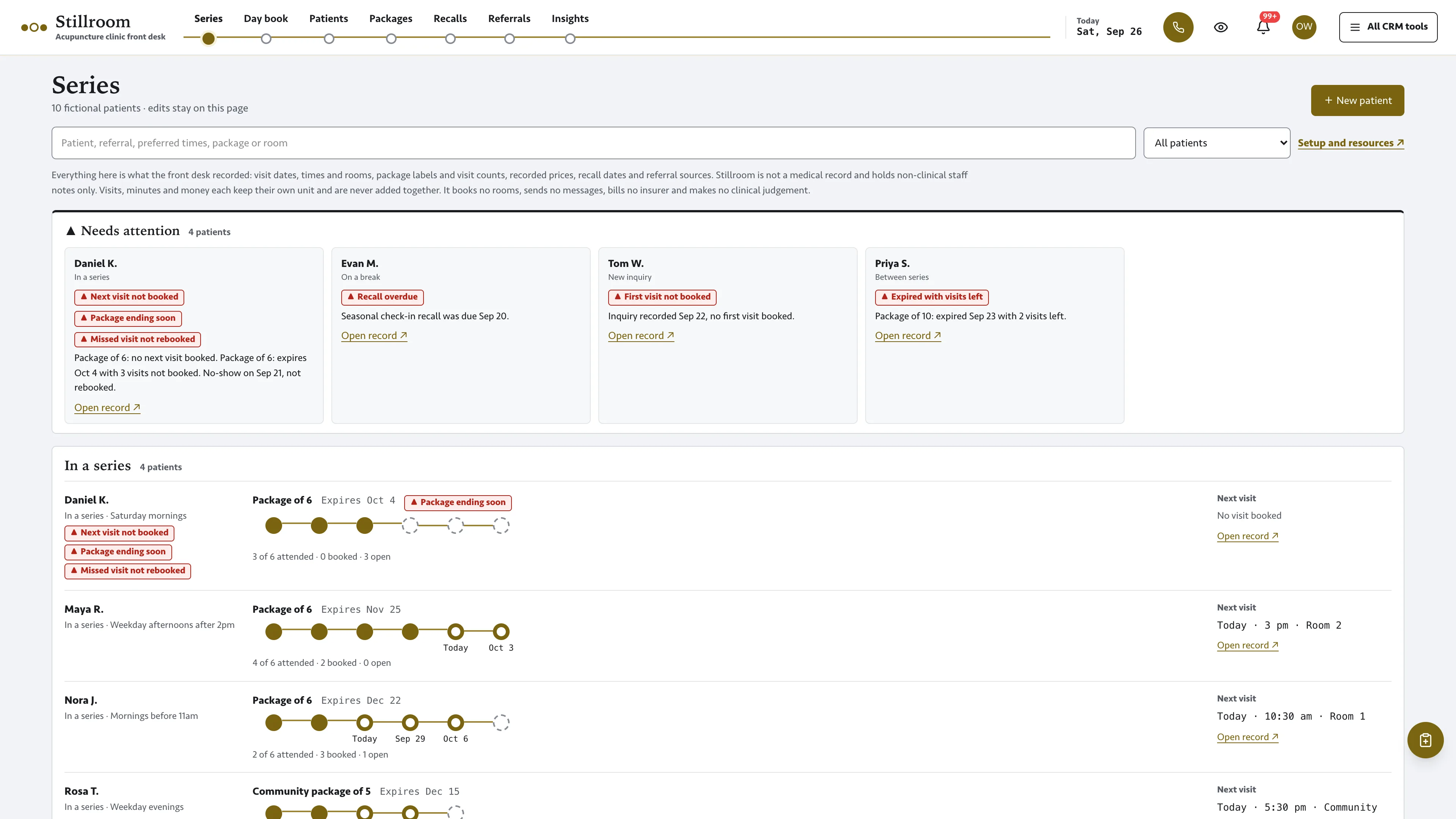Click the Stillroom three-dot logo

(34, 27)
